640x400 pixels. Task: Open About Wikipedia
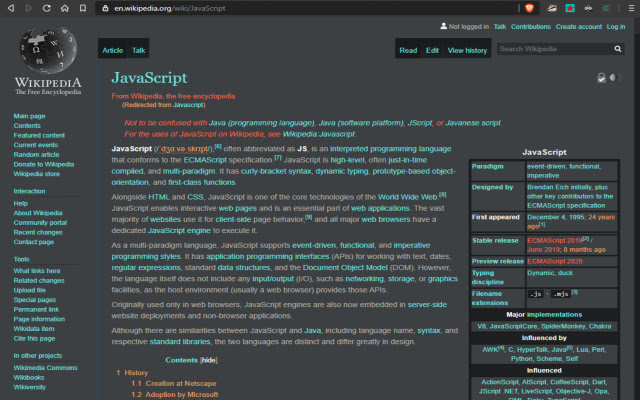[x=38, y=213]
